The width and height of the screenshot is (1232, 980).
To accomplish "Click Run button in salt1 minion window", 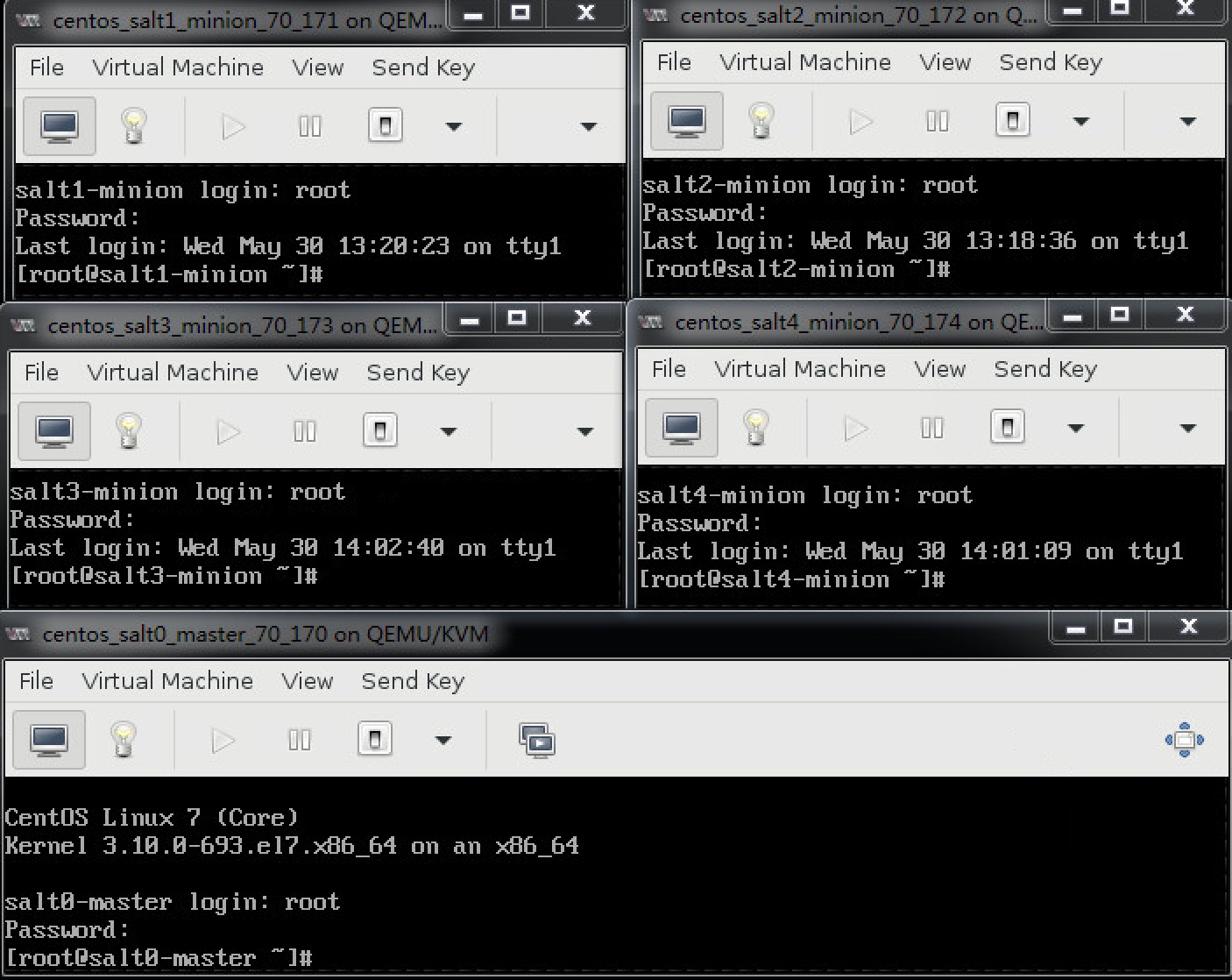I will (x=233, y=127).
